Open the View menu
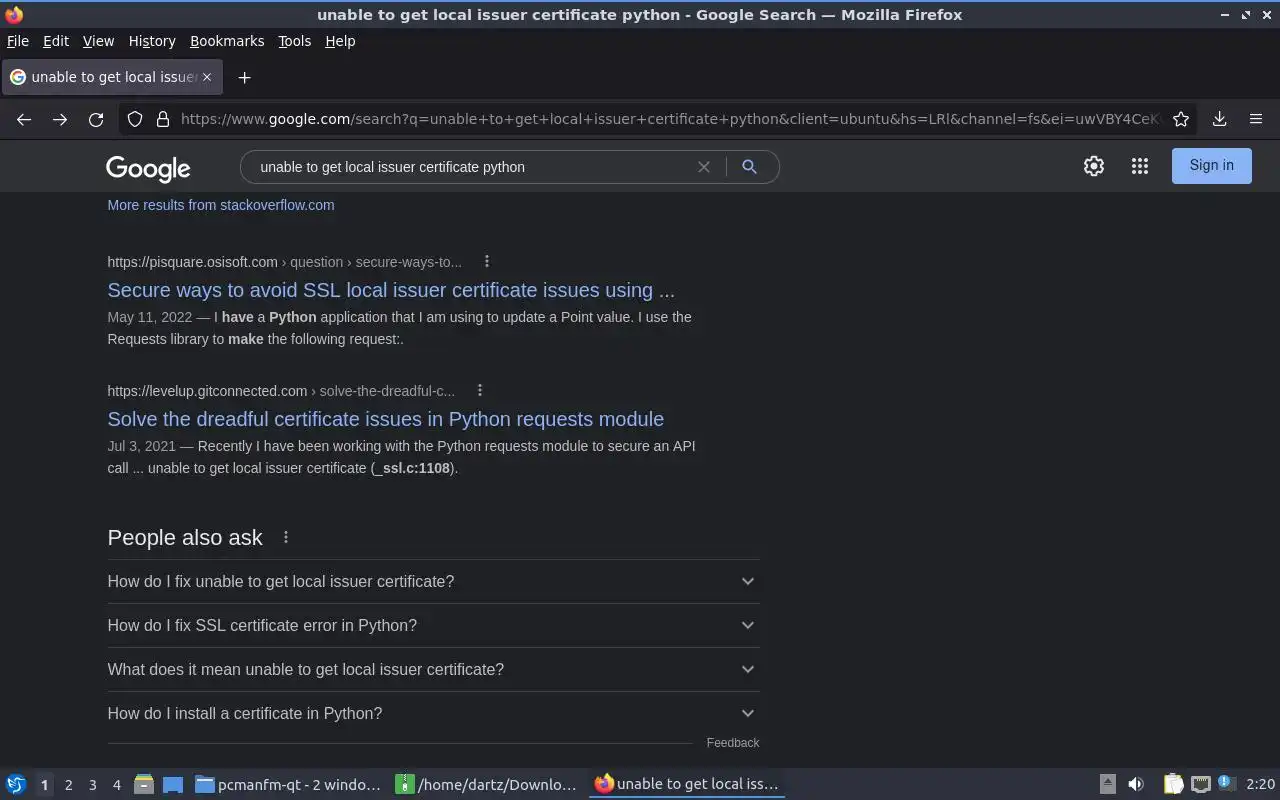This screenshot has width=1280, height=800. 98,41
